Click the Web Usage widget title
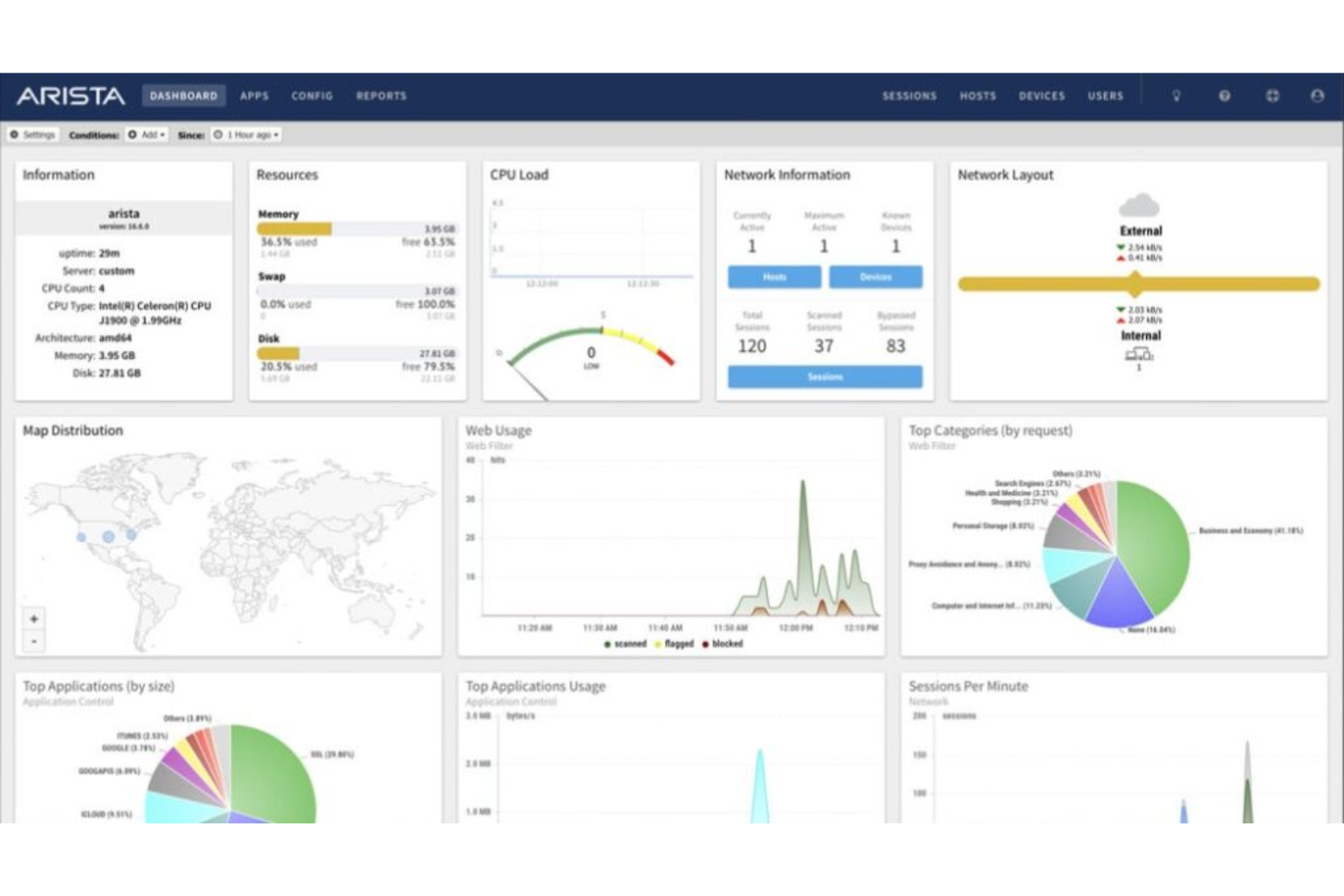Image resolution: width=1344 pixels, height=896 pixels. click(499, 430)
